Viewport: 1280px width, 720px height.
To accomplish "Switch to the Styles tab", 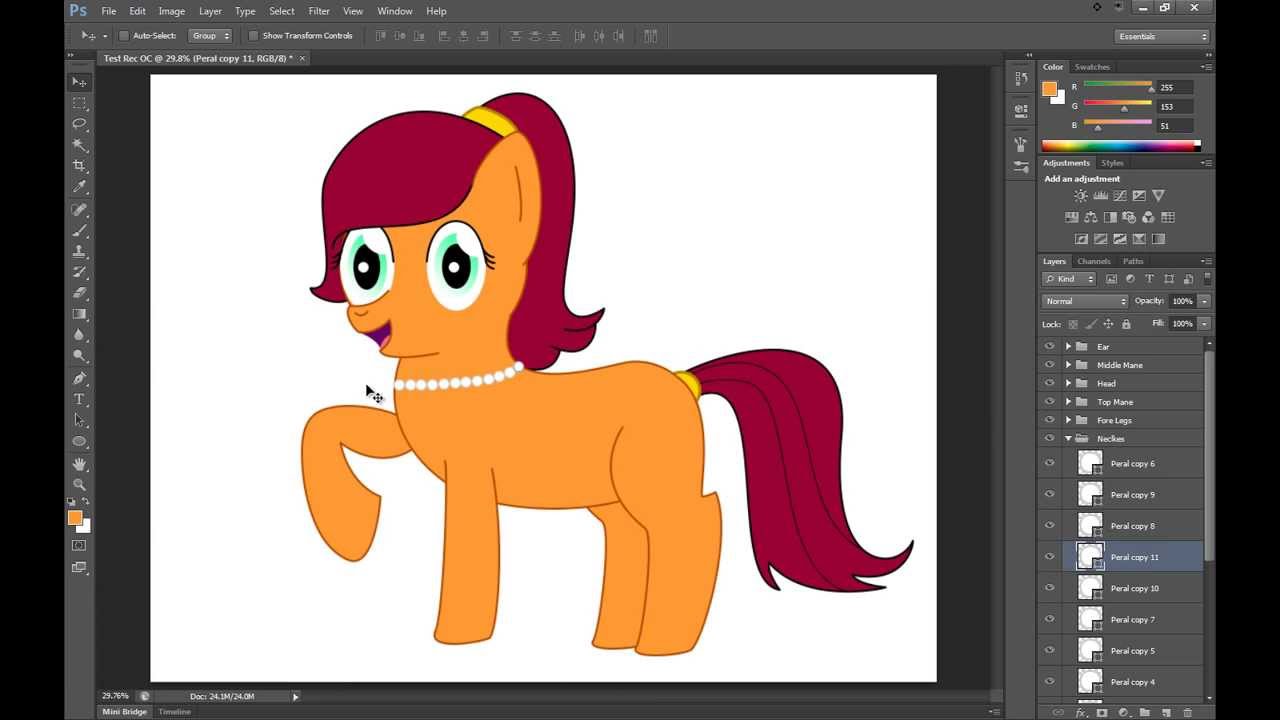I will click(x=1112, y=163).
